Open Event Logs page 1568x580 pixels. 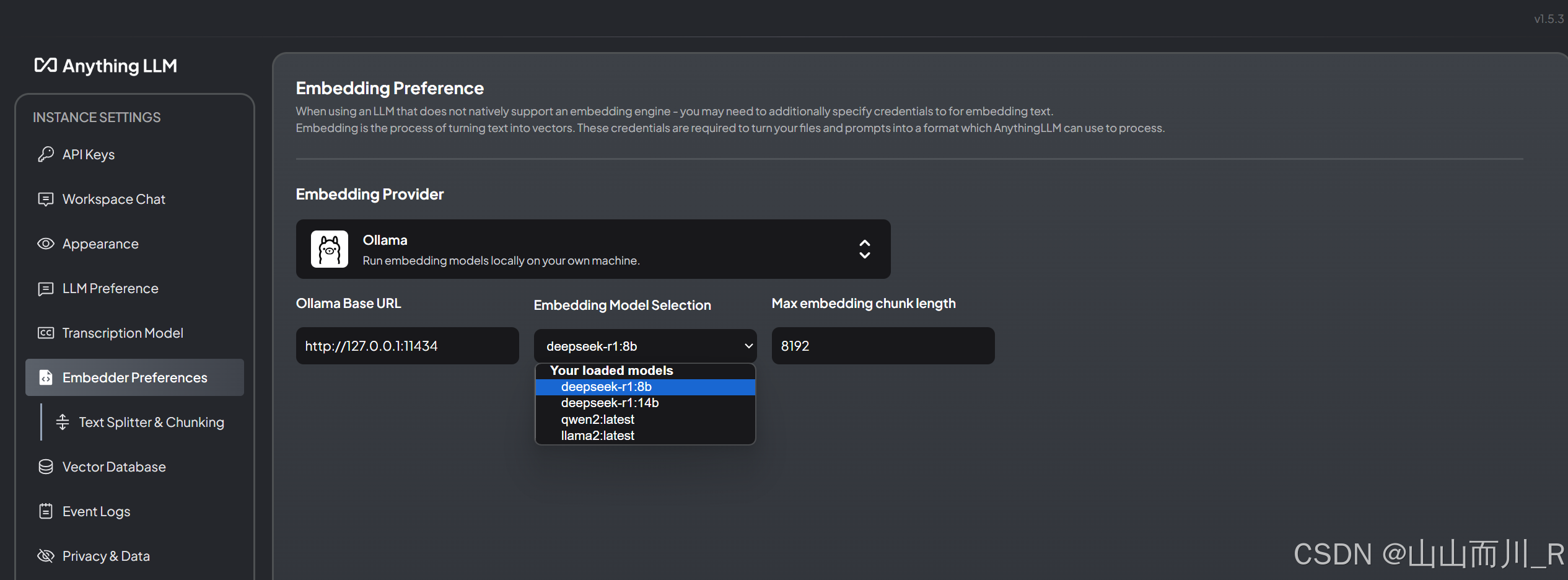click(x=134, y=511)
